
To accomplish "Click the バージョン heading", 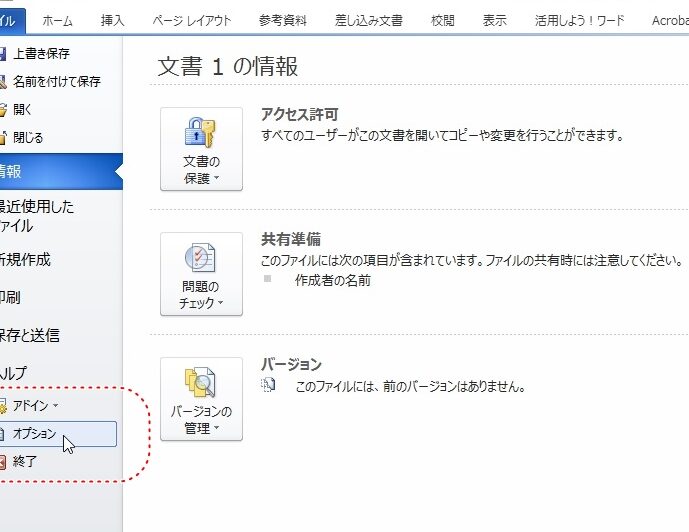I will point(291,364).
